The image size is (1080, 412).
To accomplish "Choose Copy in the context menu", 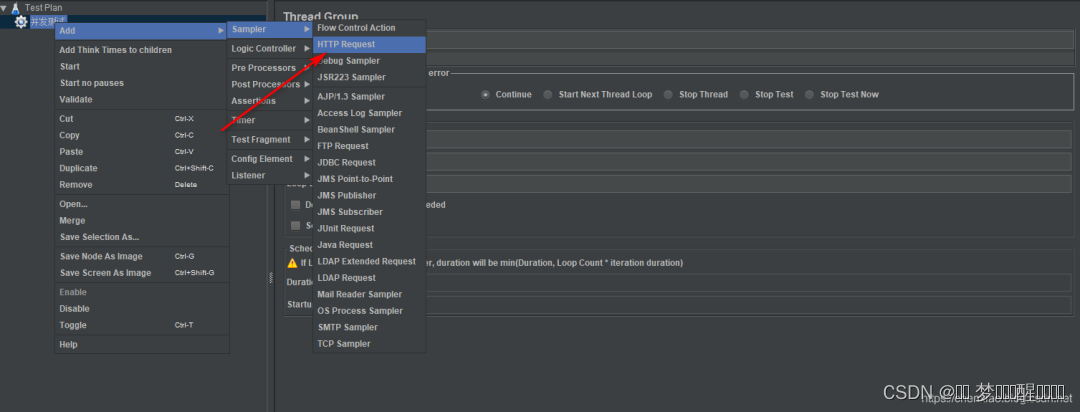I will (x=142, y=135).
